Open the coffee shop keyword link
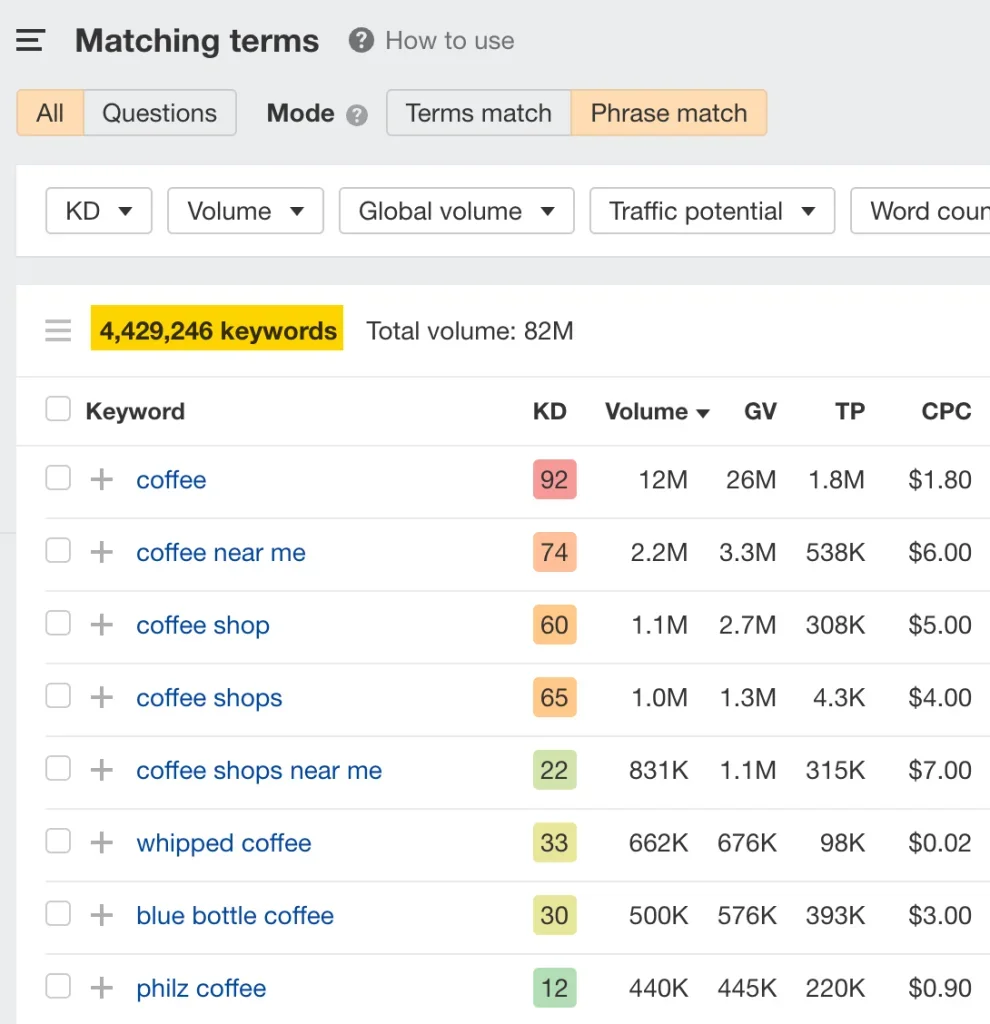The height and width of the screenshot is (1024, 990). 203,625
